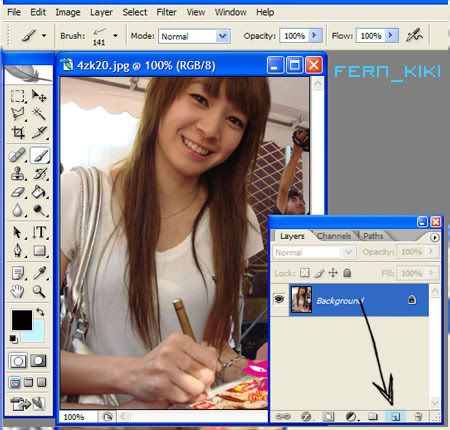Open the File menu
450x430 pixels.
tap(14, 12)
